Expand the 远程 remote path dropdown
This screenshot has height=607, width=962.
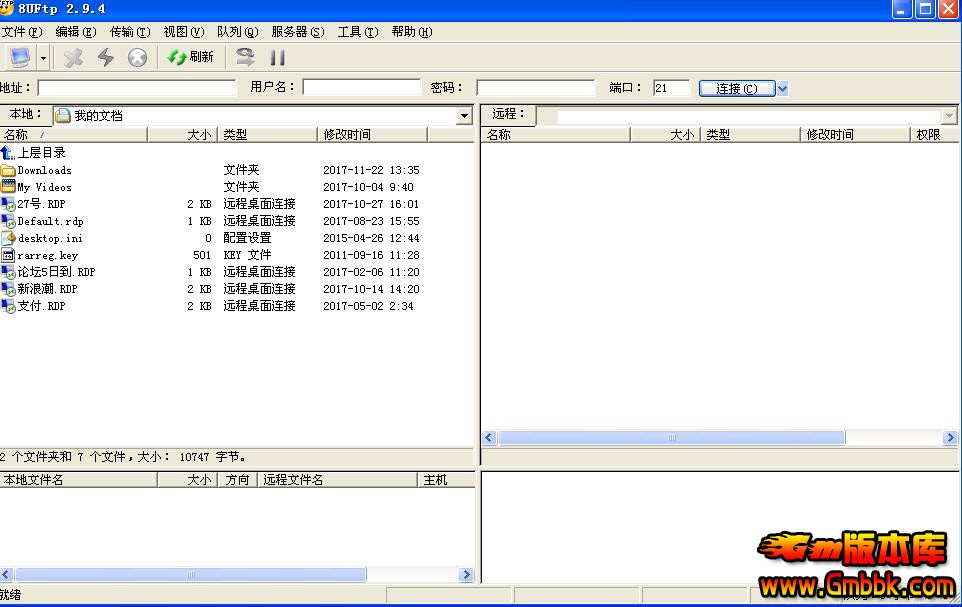(x=949, y=115)
